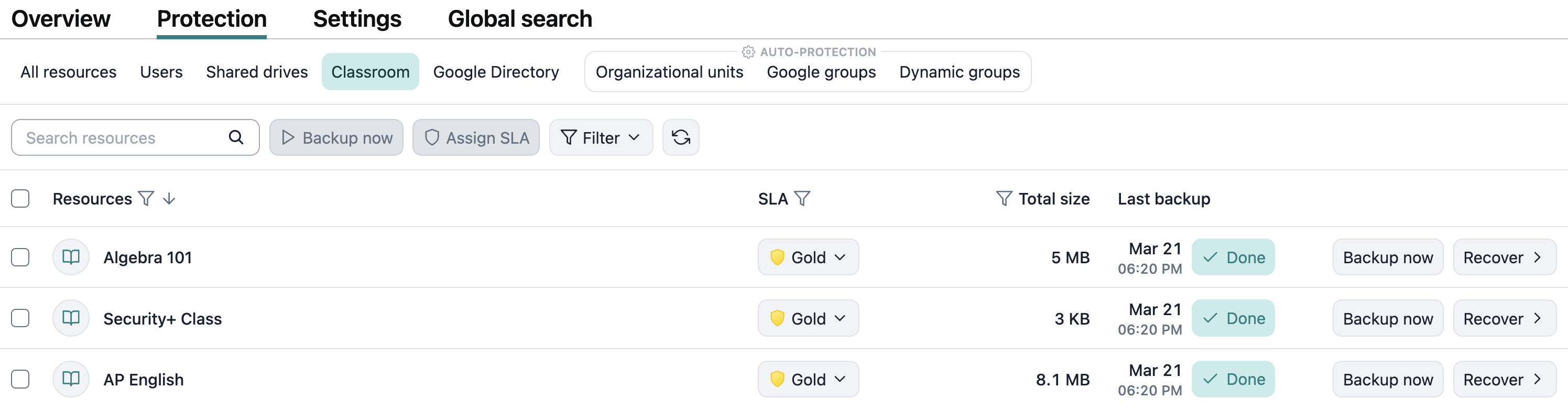The height and width of the screenshot is (409, 1568).
Task: Open the Organizational units auto-protection tab
Action: tap(669, 72)
